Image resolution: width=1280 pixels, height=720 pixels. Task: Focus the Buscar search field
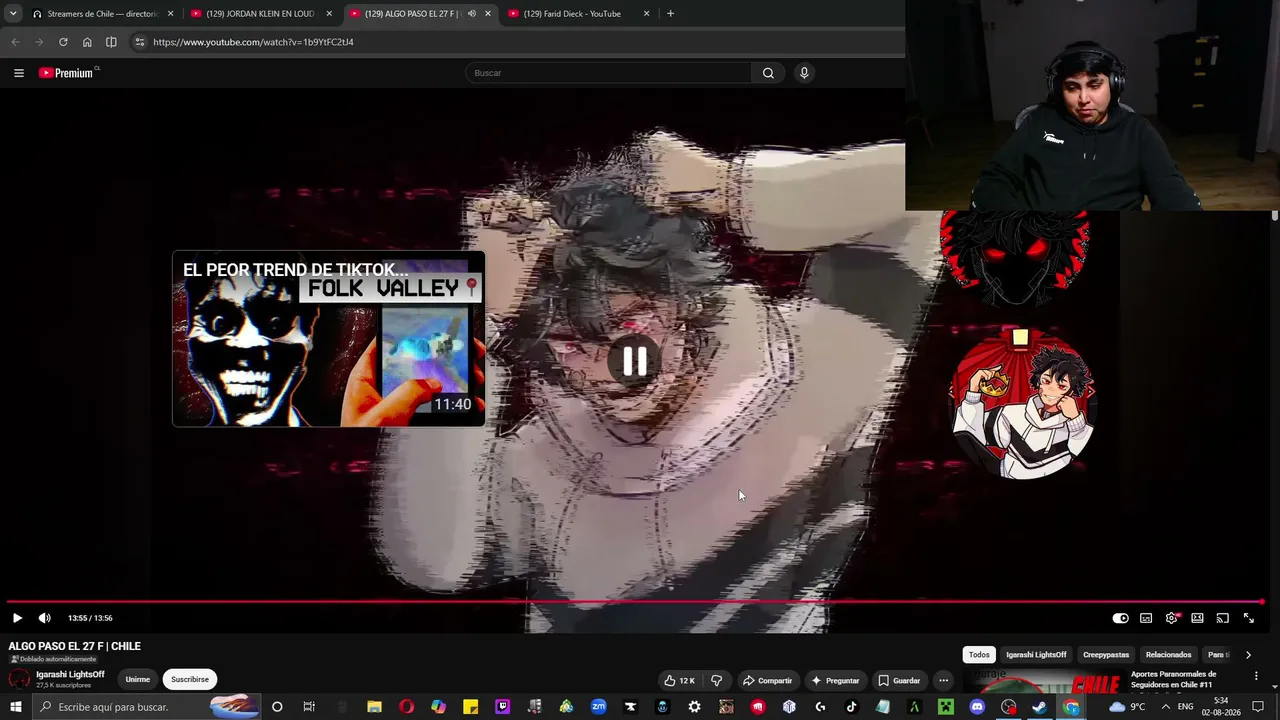608,73
